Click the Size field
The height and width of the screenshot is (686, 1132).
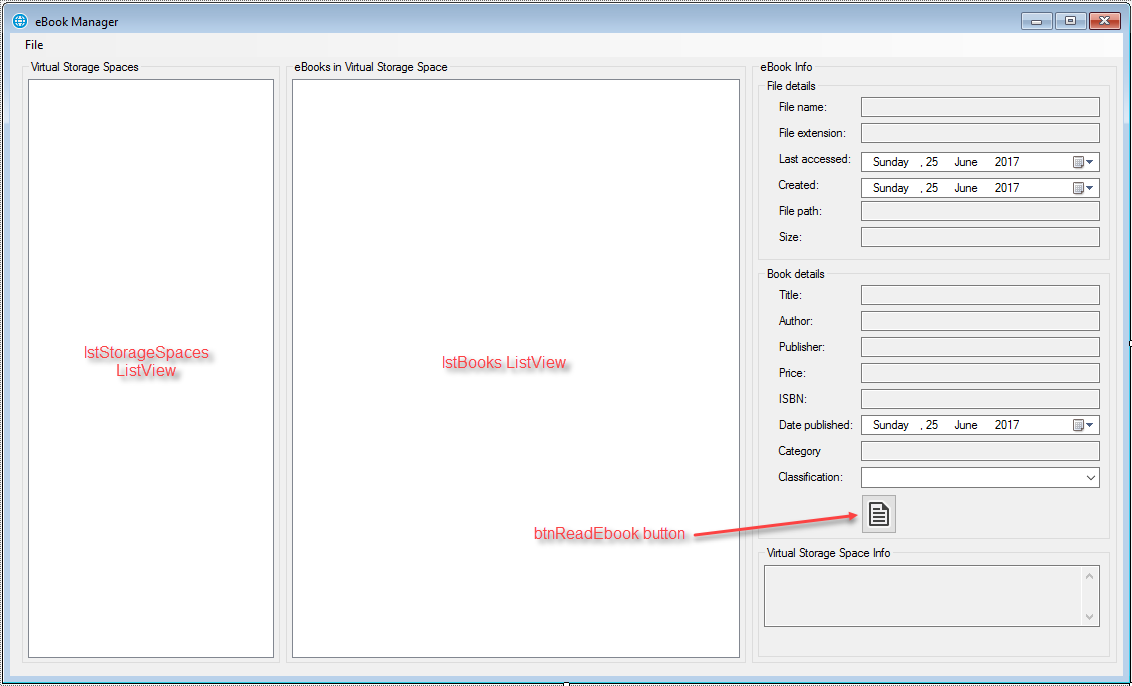pos(980,237)
